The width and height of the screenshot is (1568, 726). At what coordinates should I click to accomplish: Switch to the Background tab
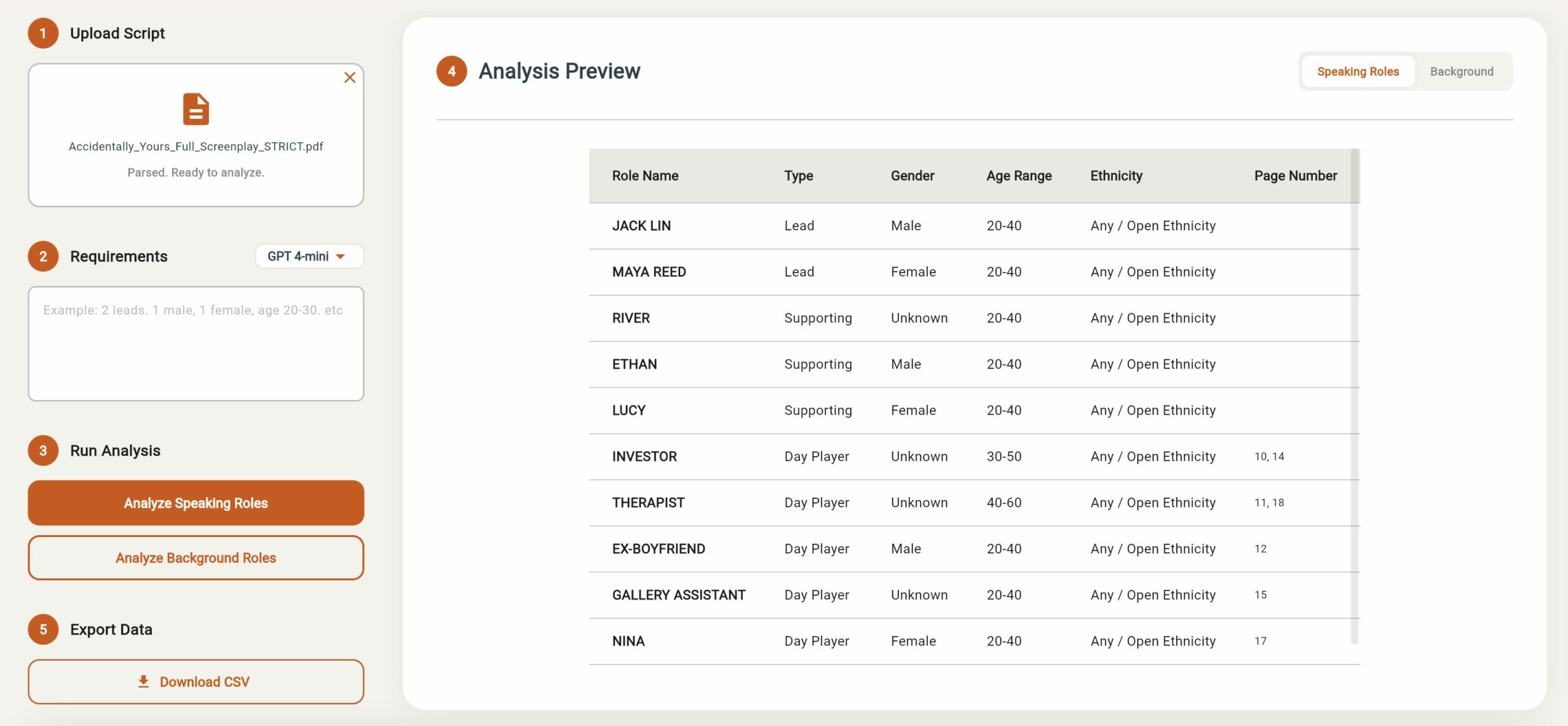point(1462,71)
